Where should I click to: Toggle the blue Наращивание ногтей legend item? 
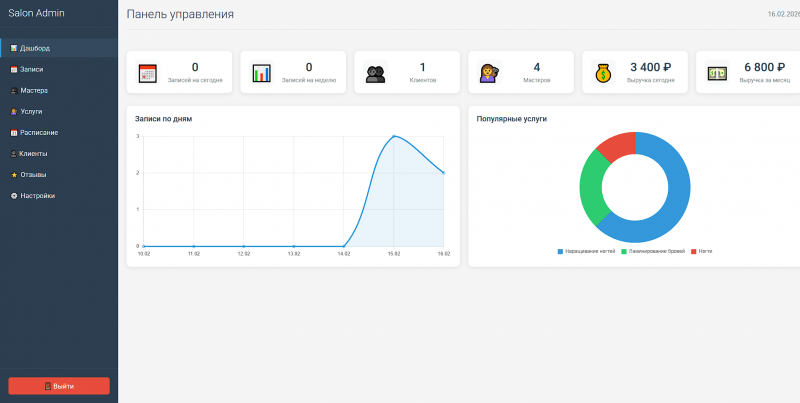[586, 251]
